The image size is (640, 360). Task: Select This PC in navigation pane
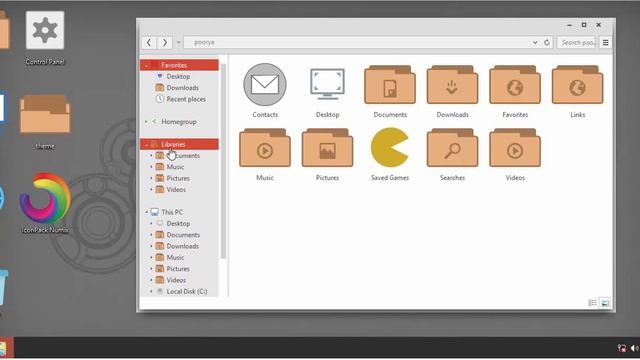click(x=172, y=212)
